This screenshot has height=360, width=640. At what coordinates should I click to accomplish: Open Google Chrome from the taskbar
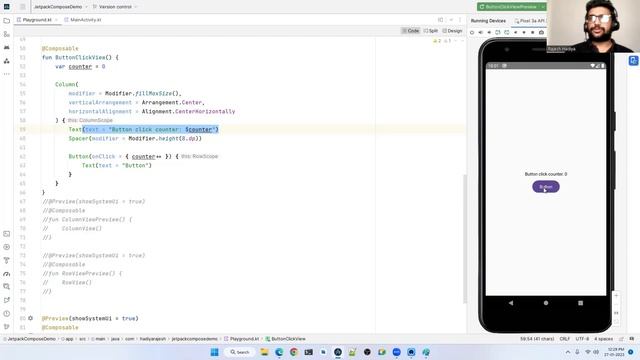pos(294,352)
